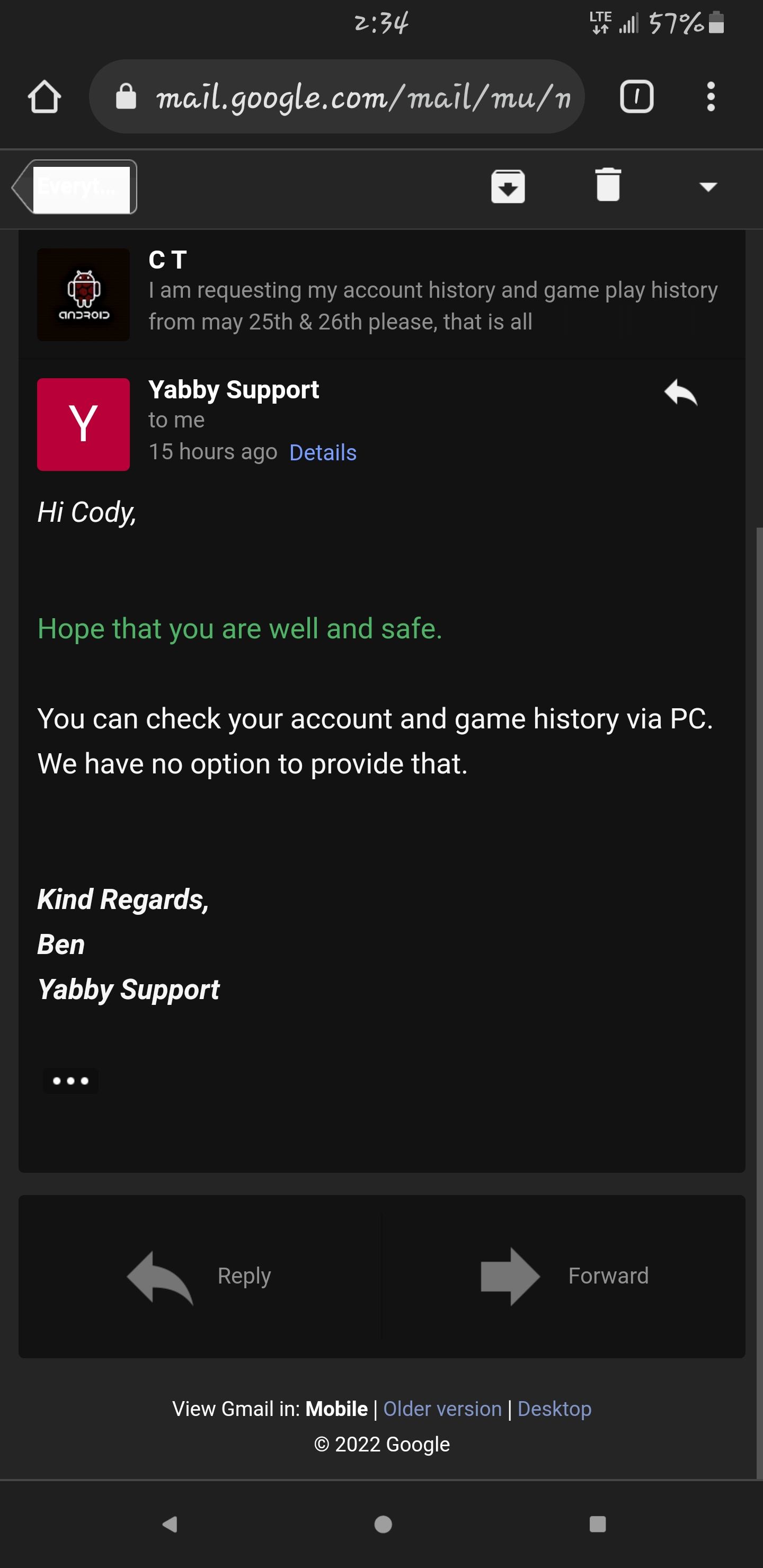Go back to the previous mail list

click(75, 187)
